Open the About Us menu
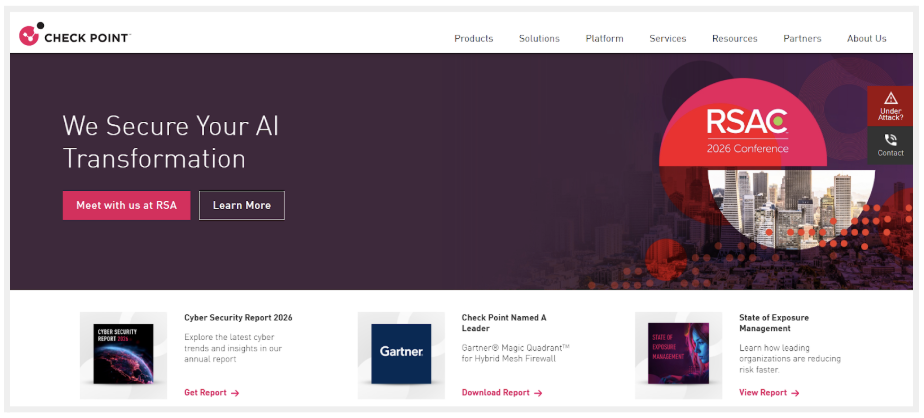 866,39
